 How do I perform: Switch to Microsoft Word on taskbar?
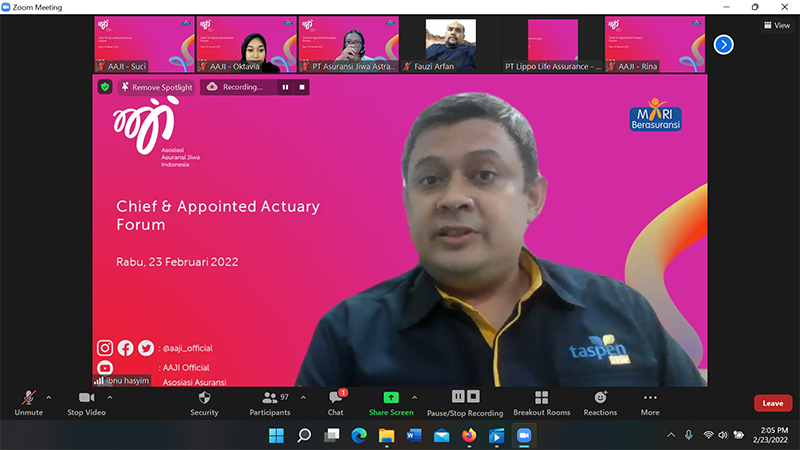414,436
